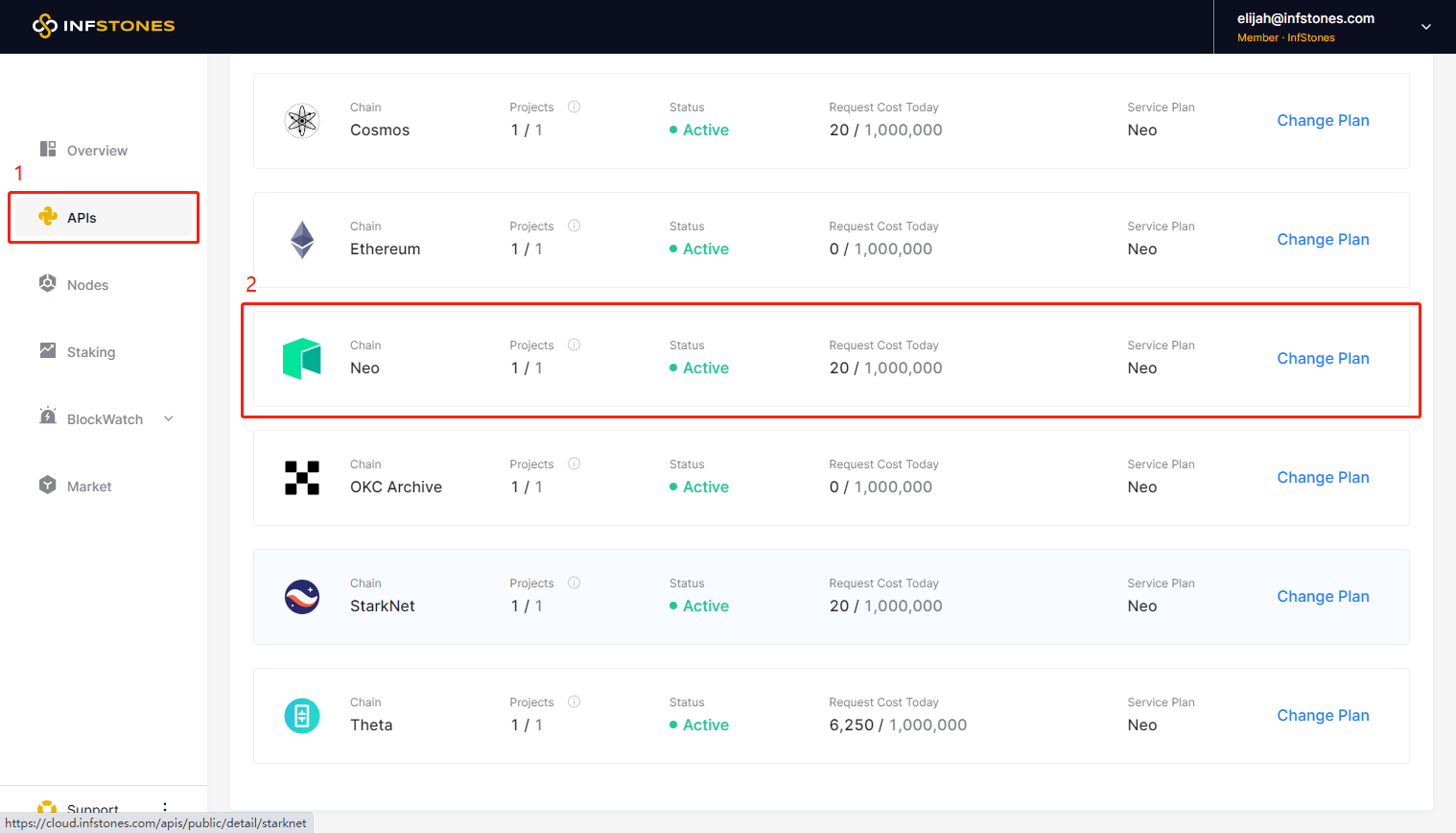Go to the APIs section
This screenshot has width=1456, height=833.
(x=104, y=217)
